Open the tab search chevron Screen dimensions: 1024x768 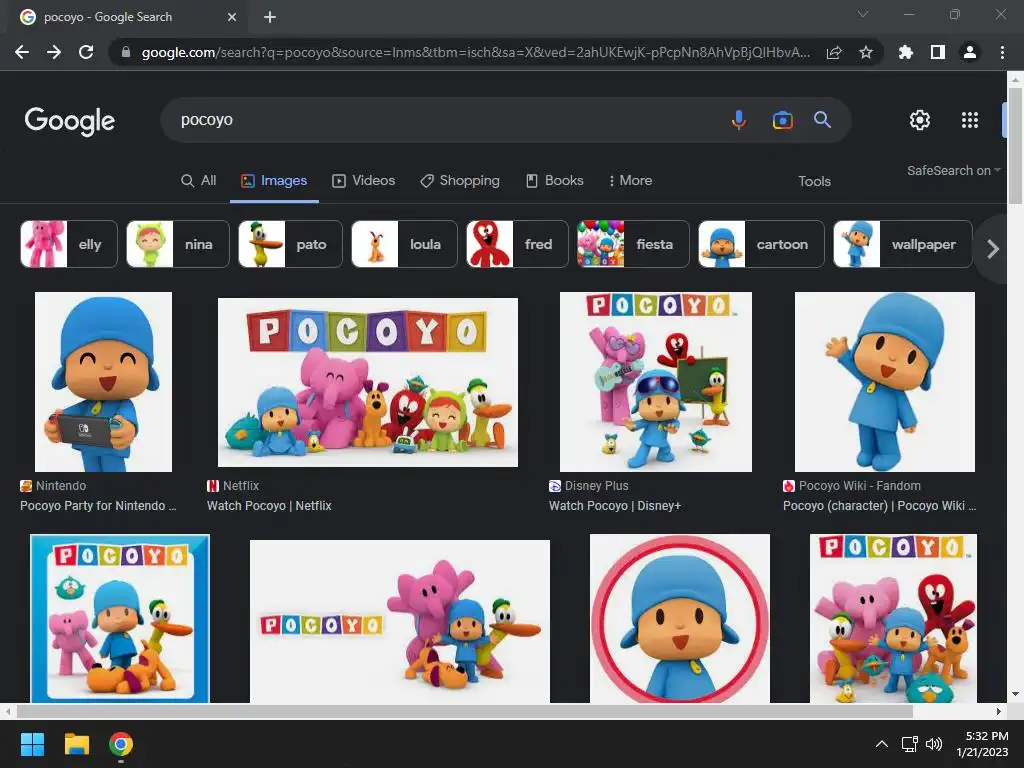pos(863,14)
